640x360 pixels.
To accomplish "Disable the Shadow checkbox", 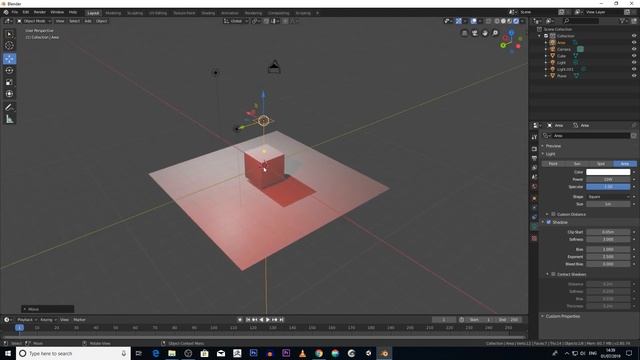I will (549, 222).
